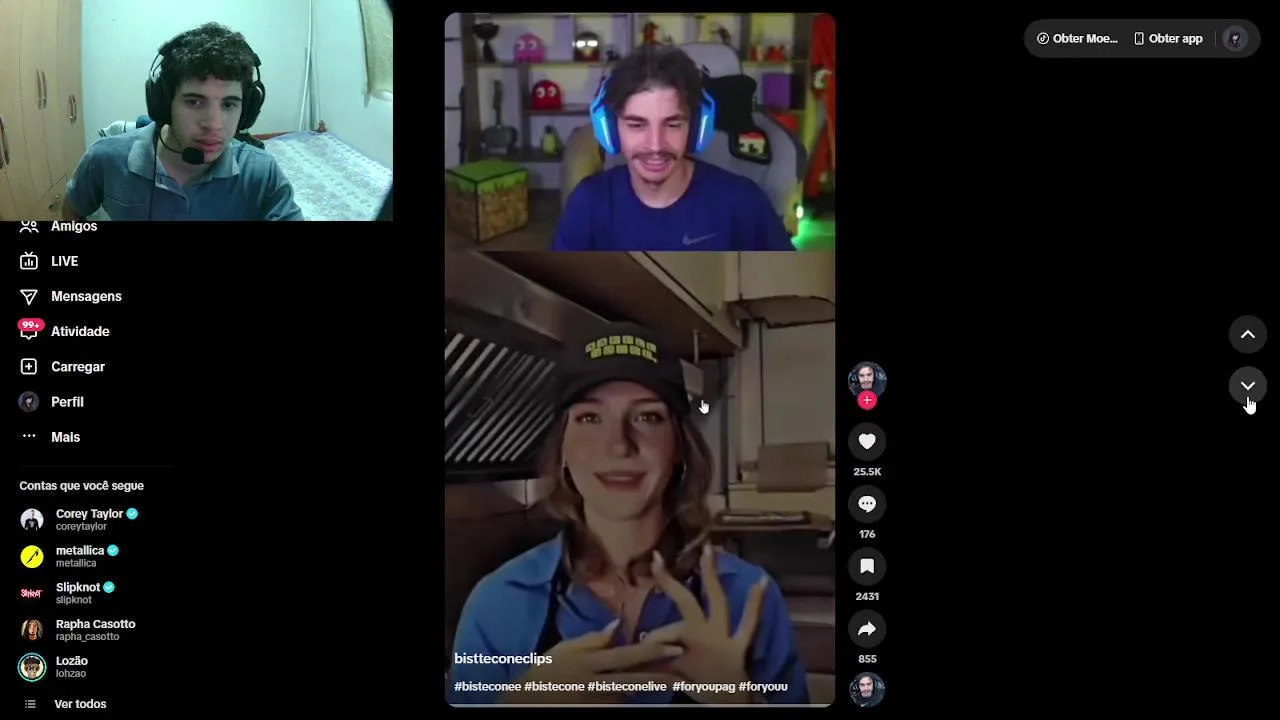Click Corey Taylor's avatar thumbnail
The image size is (1280, 720).
[x=32, y=520]
